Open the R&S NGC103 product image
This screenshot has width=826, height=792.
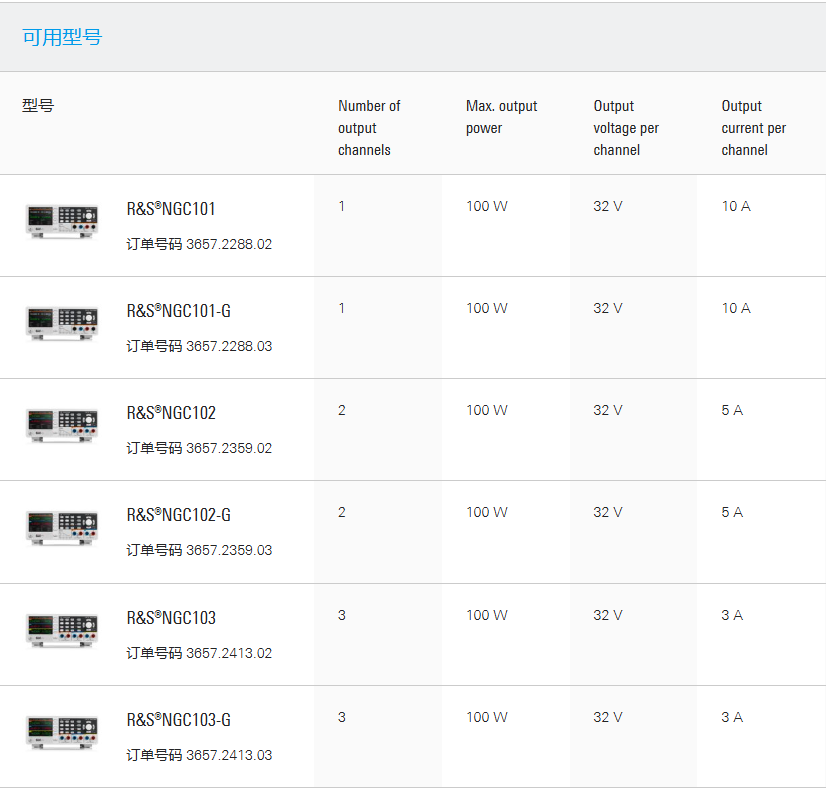(x=62, y=630)
